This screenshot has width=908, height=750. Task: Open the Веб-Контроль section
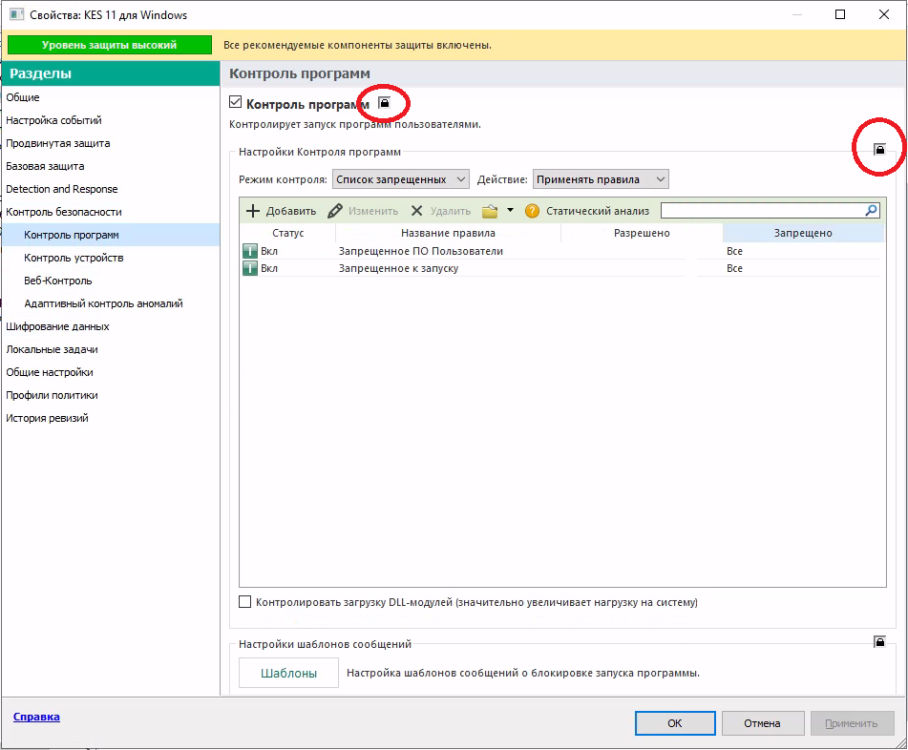58,281
